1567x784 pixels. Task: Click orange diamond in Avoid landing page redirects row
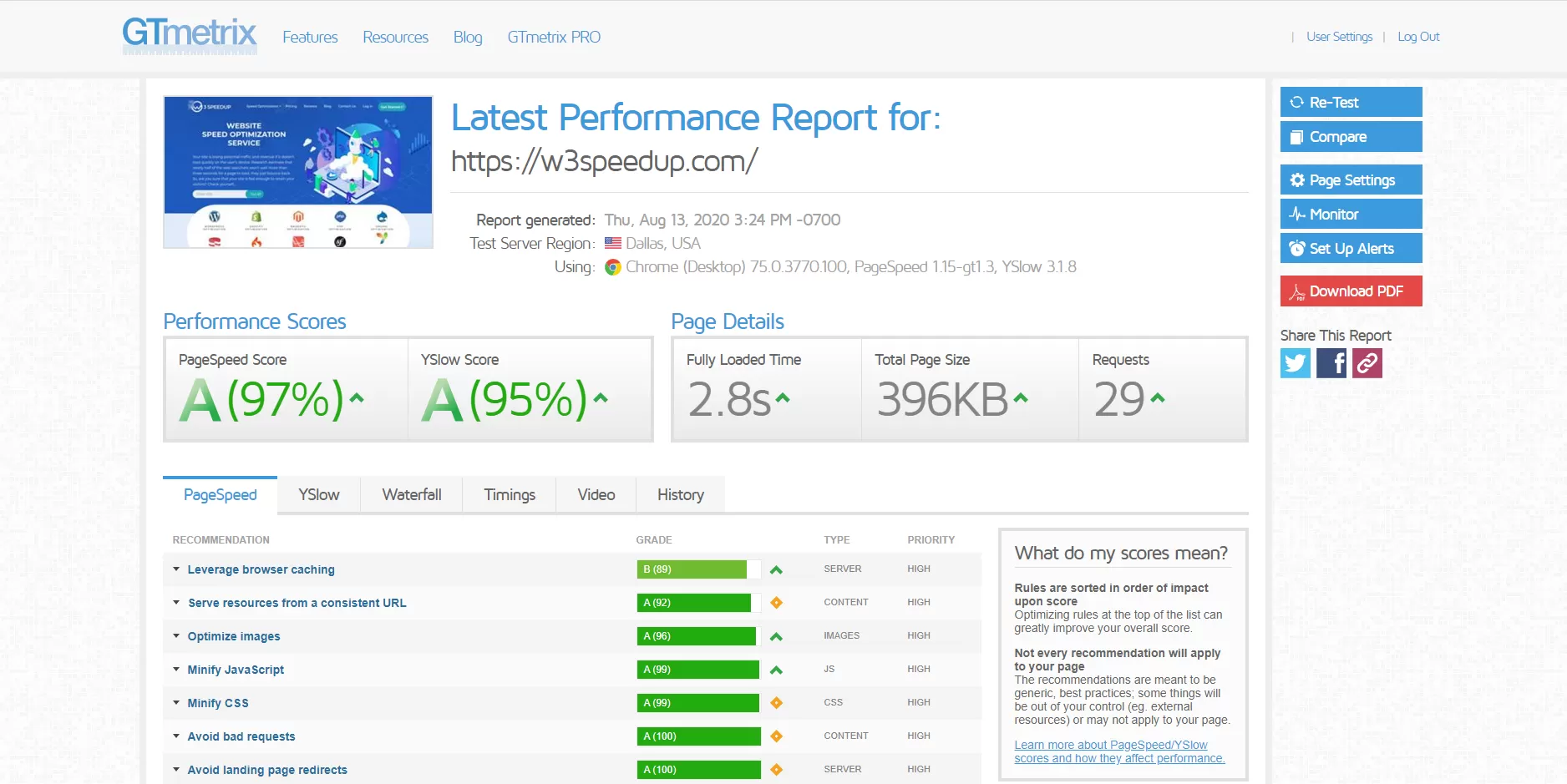point(776,770)
